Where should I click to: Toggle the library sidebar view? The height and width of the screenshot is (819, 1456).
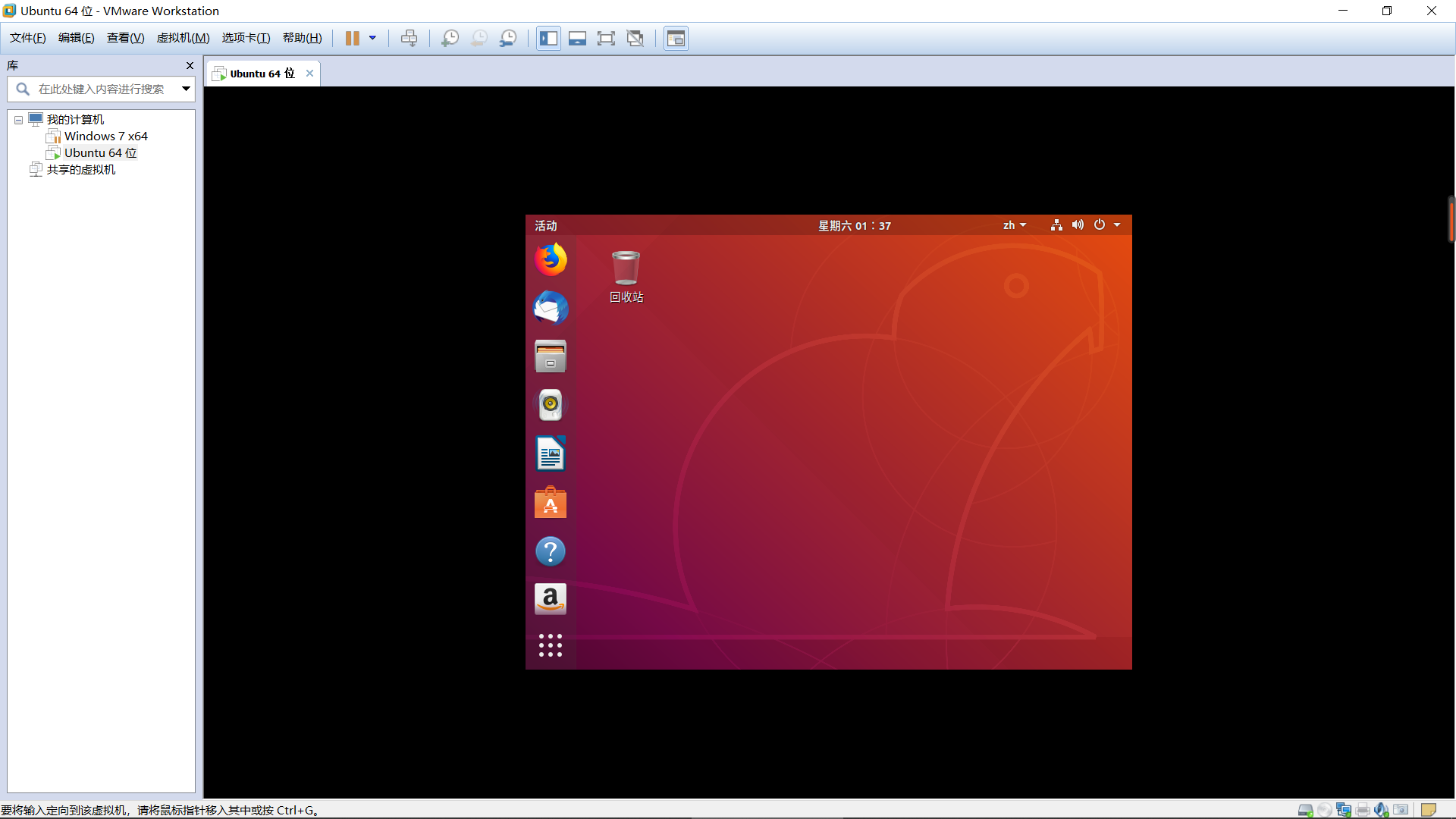pyautogui.click(x=548, y=38)
